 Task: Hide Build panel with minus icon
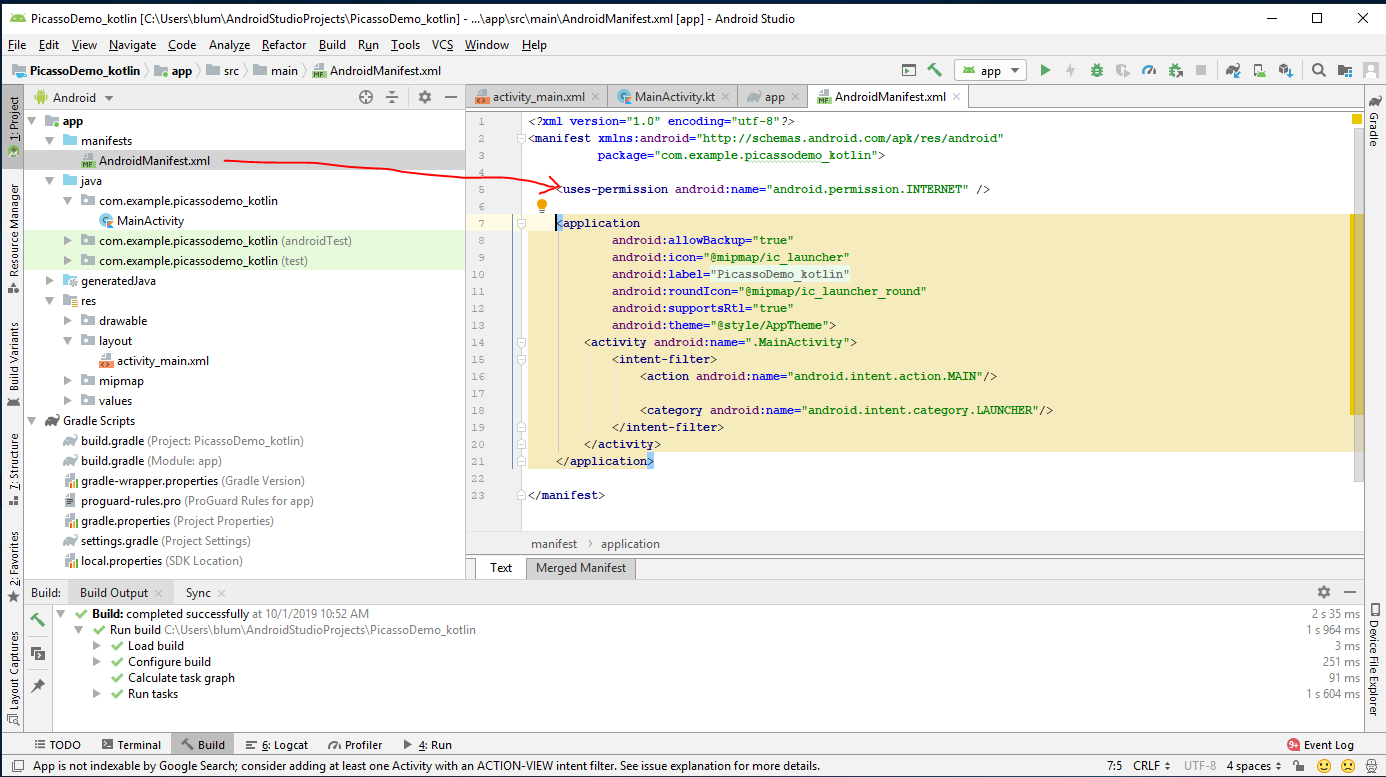[x=1350, y=592]
